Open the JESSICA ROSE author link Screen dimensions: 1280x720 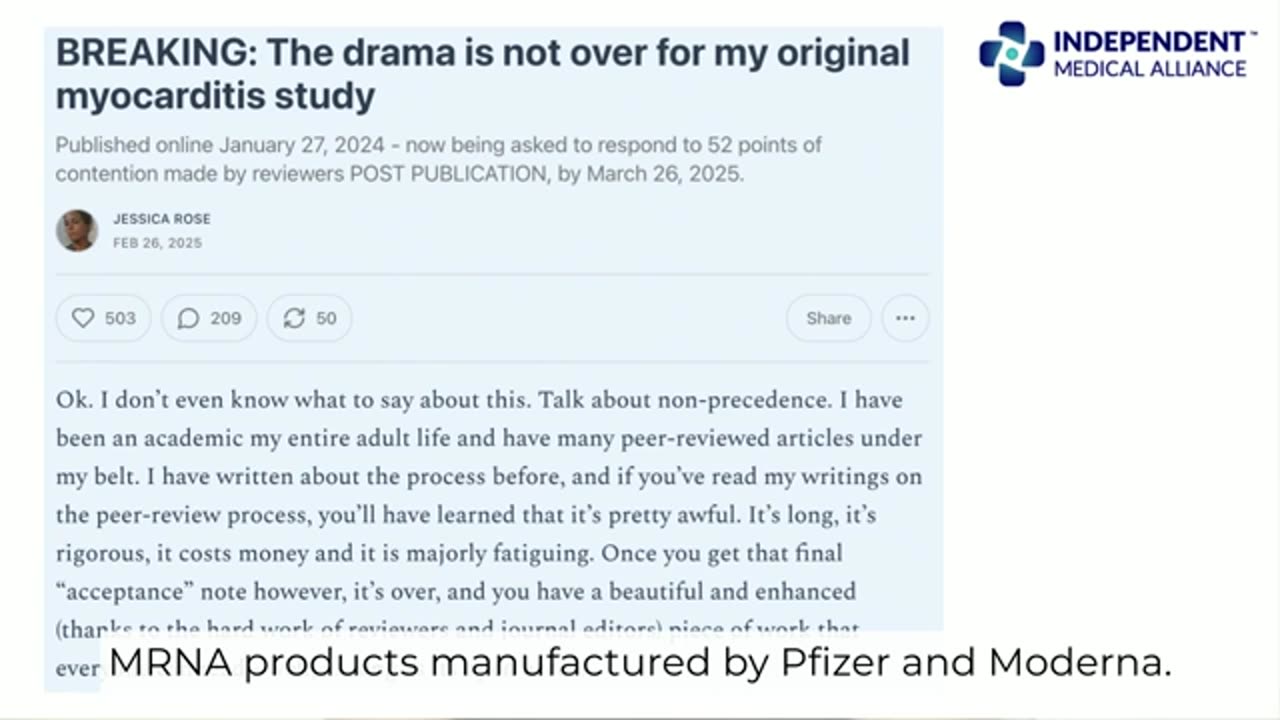coord(162,219)
